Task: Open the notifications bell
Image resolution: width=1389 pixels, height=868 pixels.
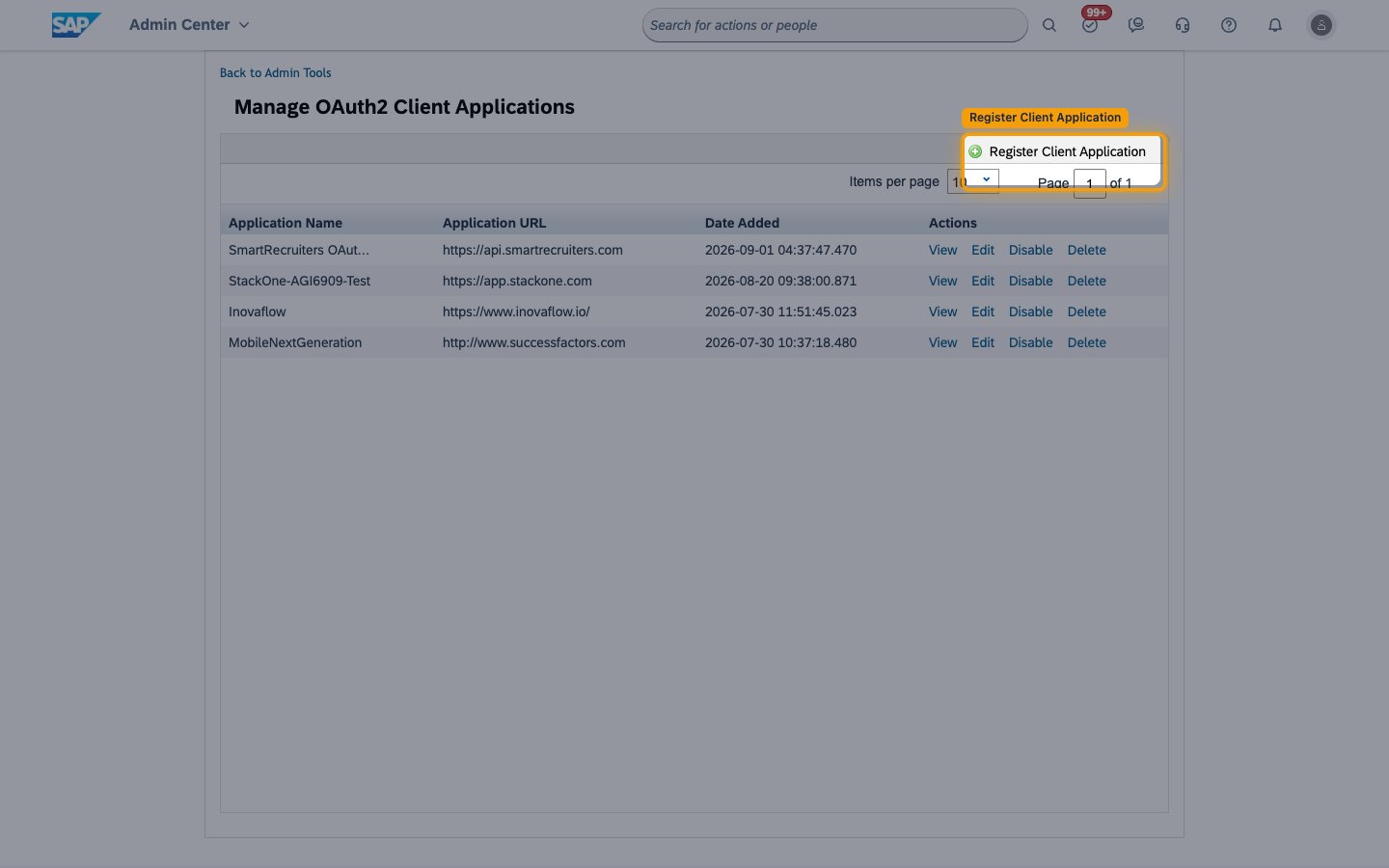Action: pyautogui.click(x=1275, y=25)
